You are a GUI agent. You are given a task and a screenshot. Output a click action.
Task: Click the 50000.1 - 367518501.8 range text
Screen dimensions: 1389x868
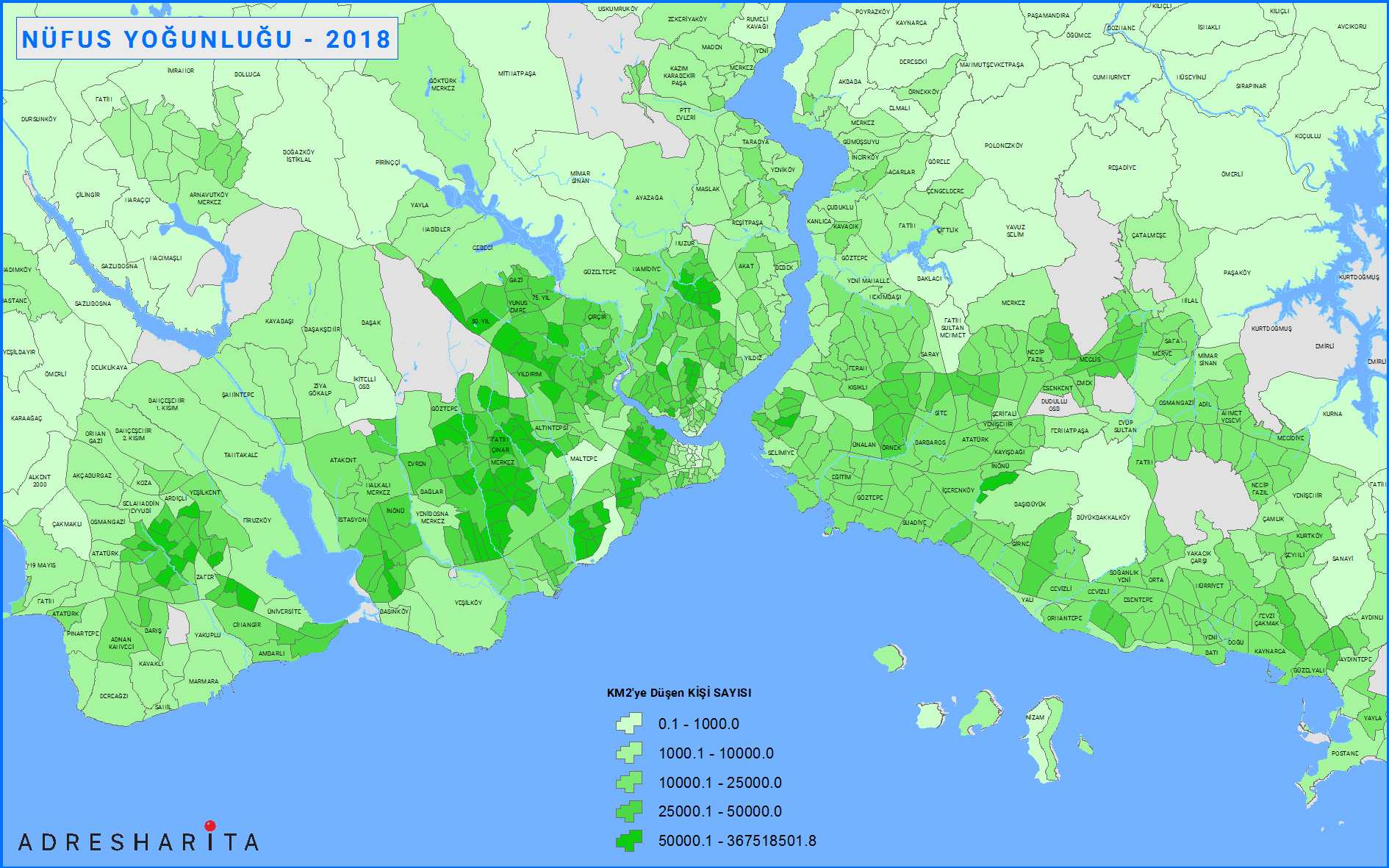tap(736, 841)
